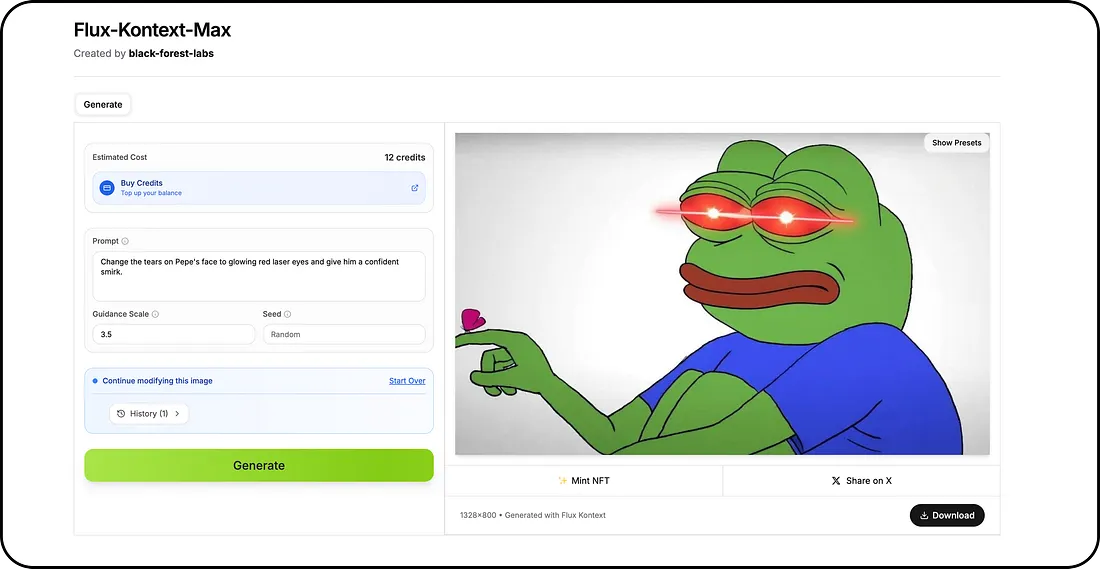Expand the History (1) chevron
The height and width of the screenshot is (569, 1100).
(177, 414)
